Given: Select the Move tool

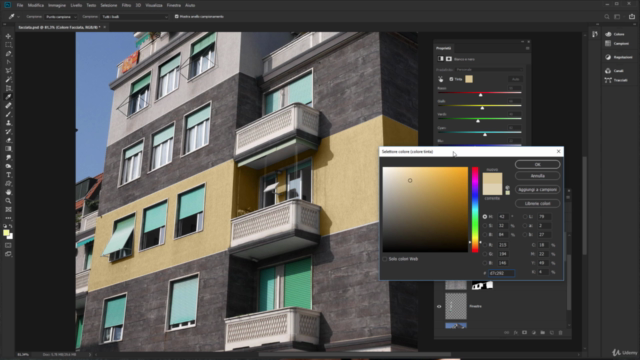Looking at the screenshot, I should (x=8, y=36).
